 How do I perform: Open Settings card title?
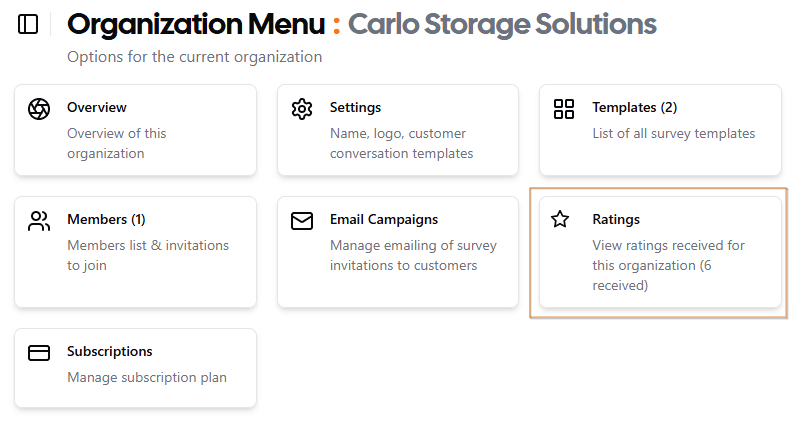[x=355, y=107]
